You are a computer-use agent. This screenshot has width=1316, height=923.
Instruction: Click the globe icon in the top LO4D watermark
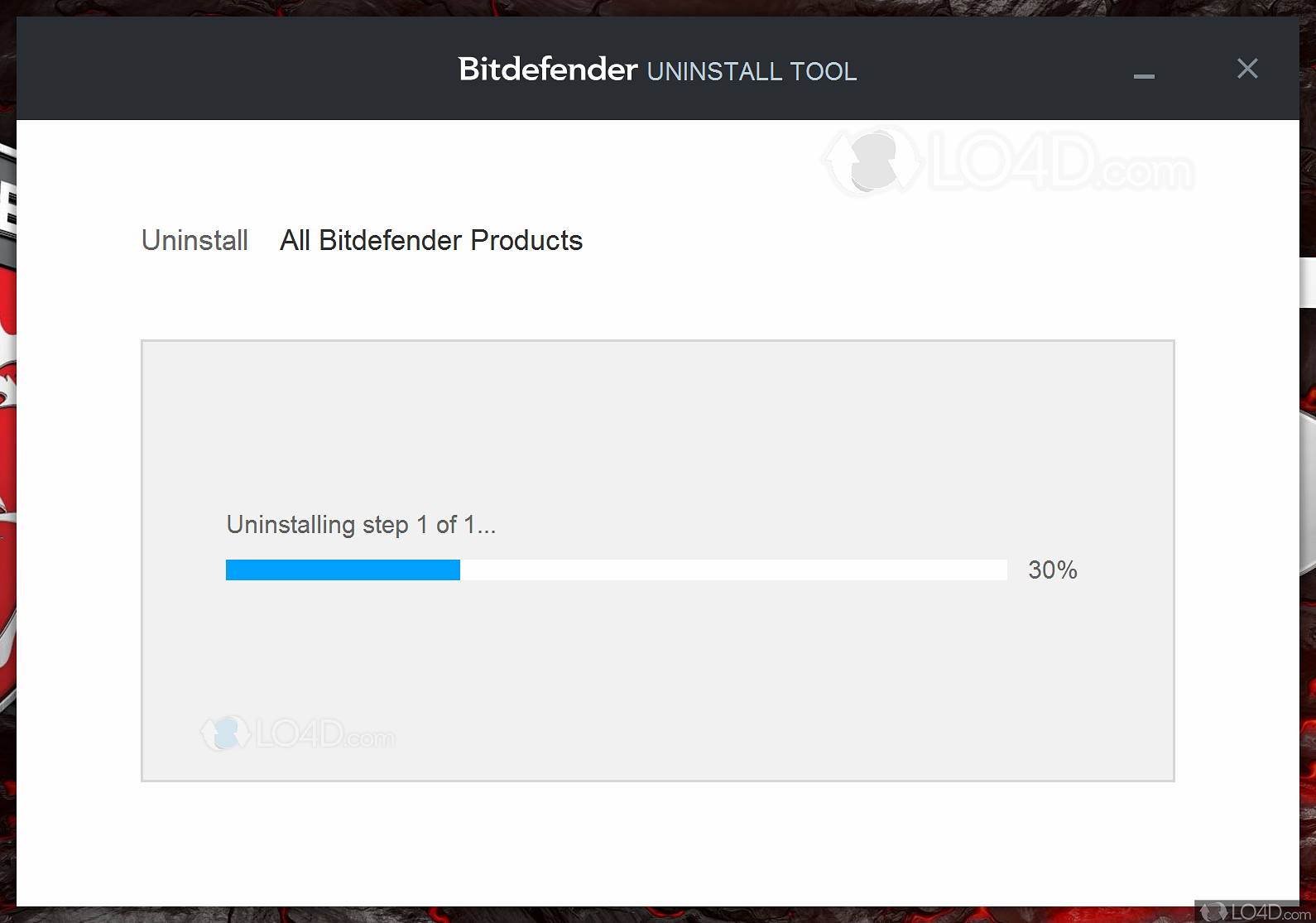tap(872, 161)
